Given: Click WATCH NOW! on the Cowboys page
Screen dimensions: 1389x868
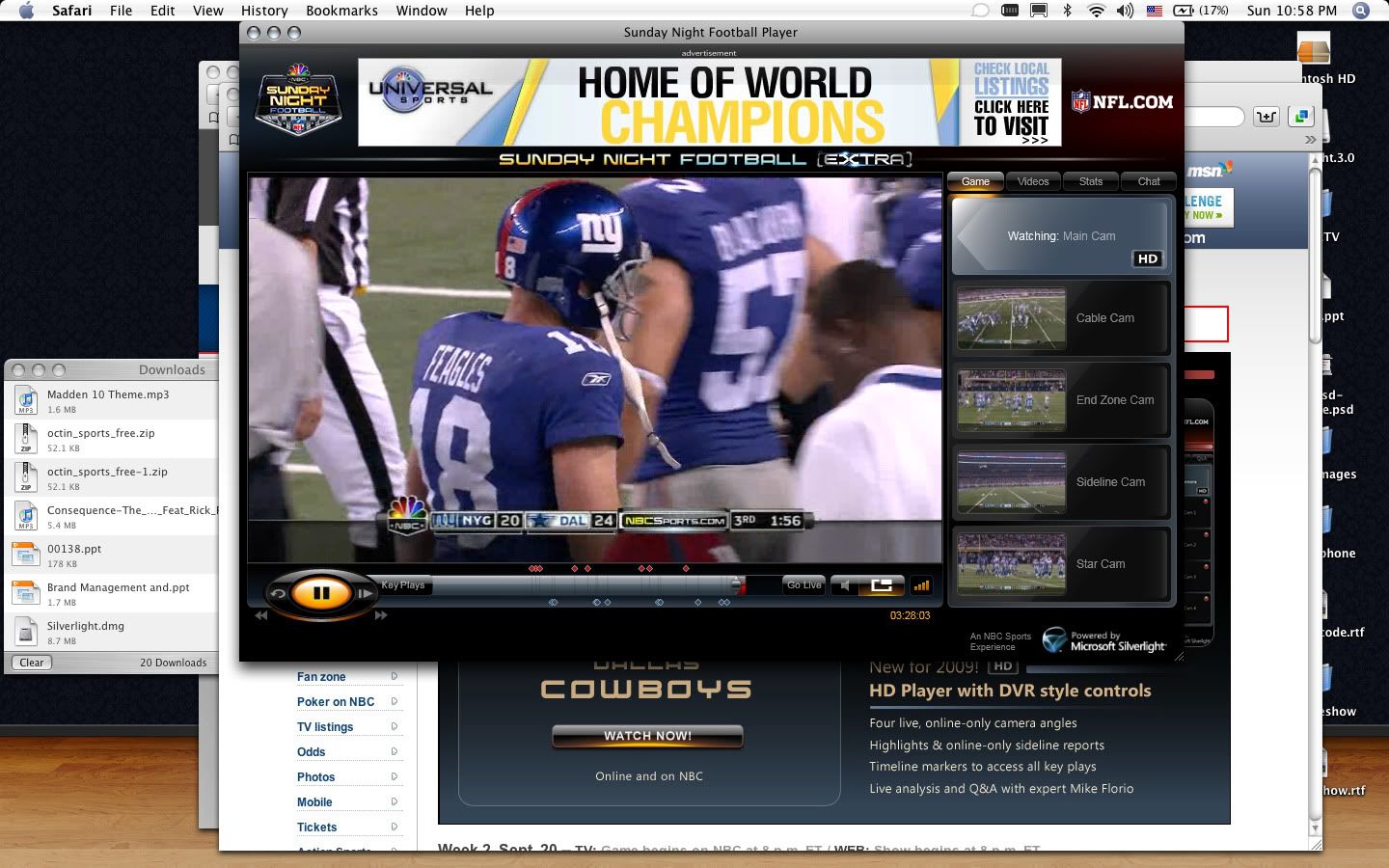Looking at the screenshot, I should click(x=648, y=736).
